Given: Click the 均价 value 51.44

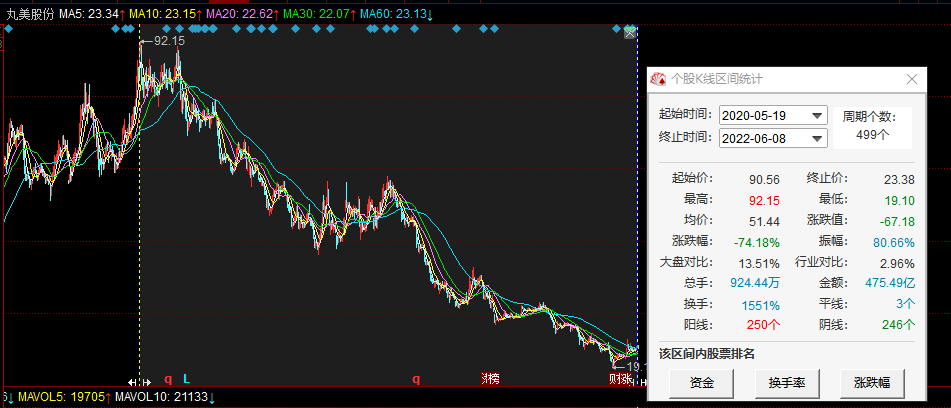Looking at the screenshot, I should coord(764,221).
